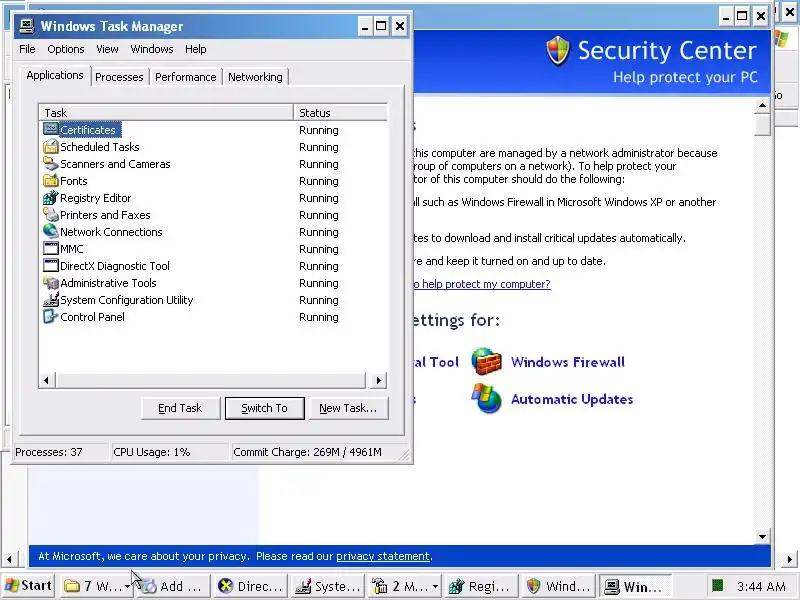
Task: Open the Automatic Updates link
Action: click(572, 399)
